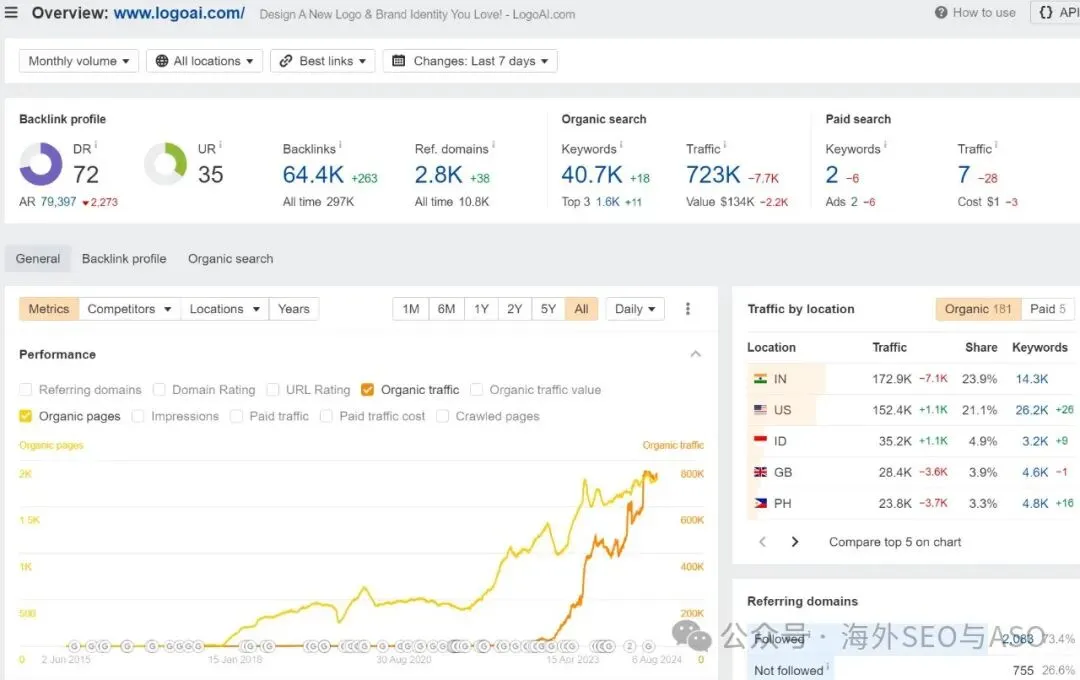
Task: Go to next traffic location page arrow
Action: (x=795, y=542)
